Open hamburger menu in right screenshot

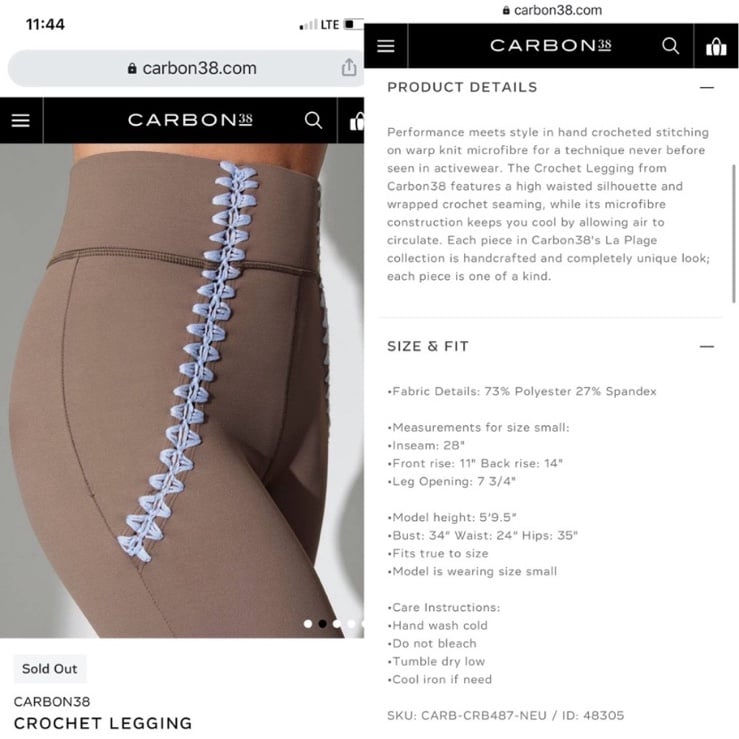[x=386, y=46]
